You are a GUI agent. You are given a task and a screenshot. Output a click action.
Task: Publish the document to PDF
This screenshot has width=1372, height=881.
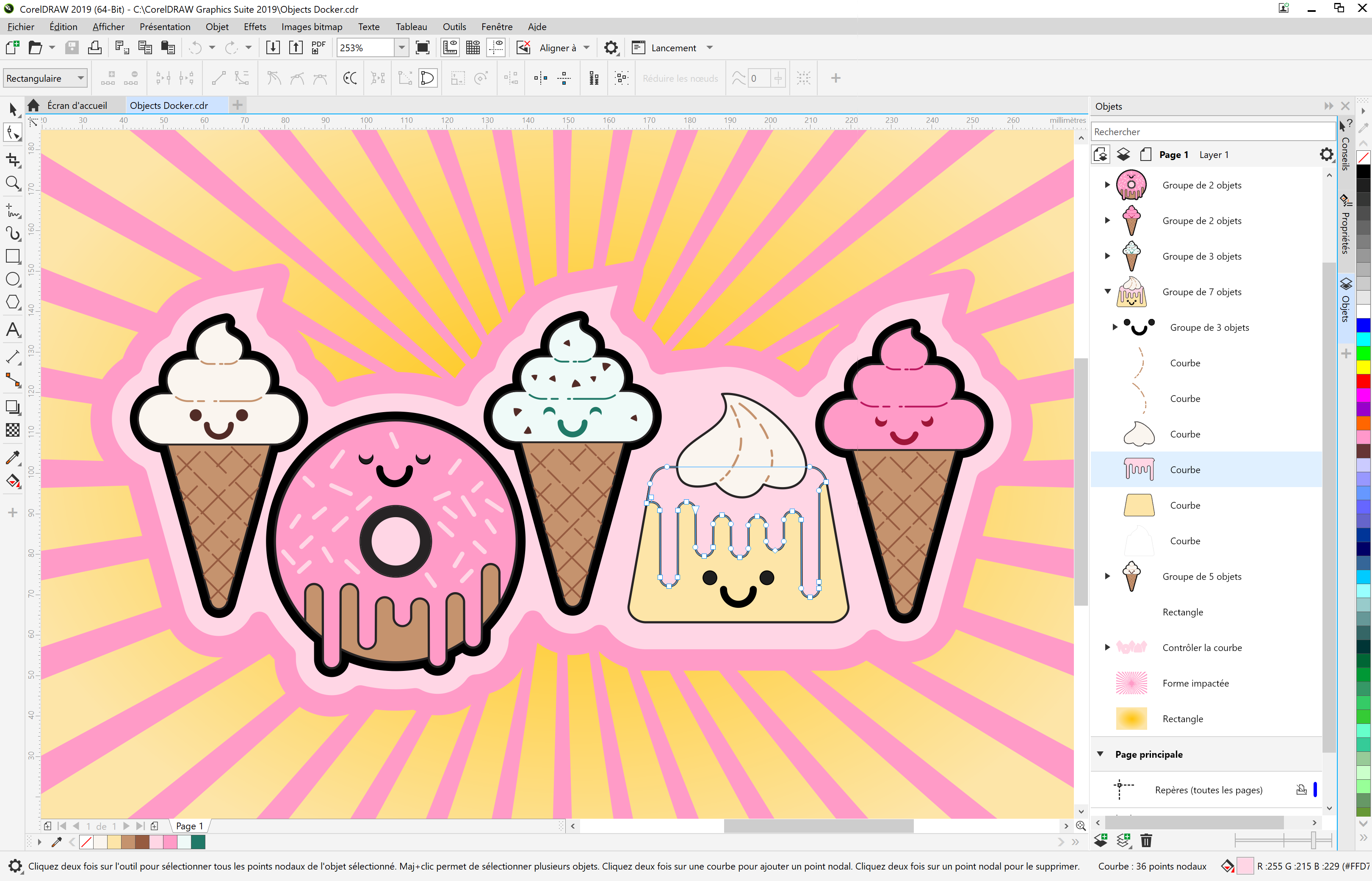click(318, 47)
